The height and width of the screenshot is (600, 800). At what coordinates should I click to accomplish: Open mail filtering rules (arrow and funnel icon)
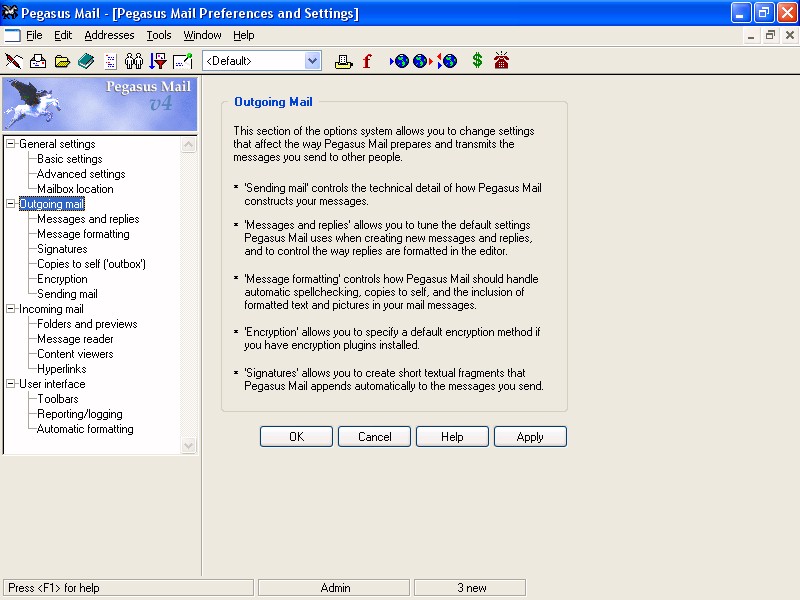(x=158, y=61)
